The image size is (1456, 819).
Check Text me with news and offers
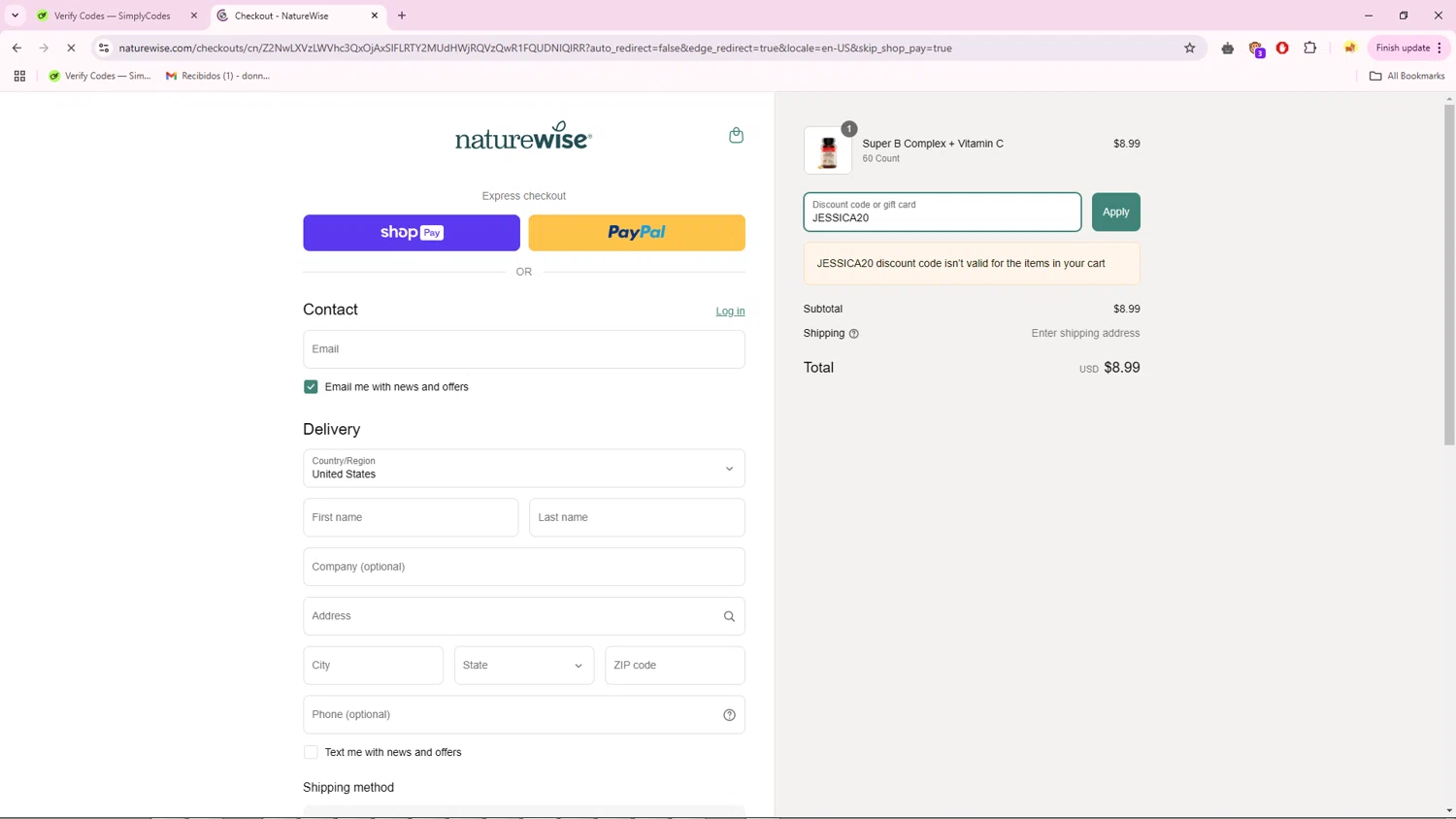click(311, 753)
